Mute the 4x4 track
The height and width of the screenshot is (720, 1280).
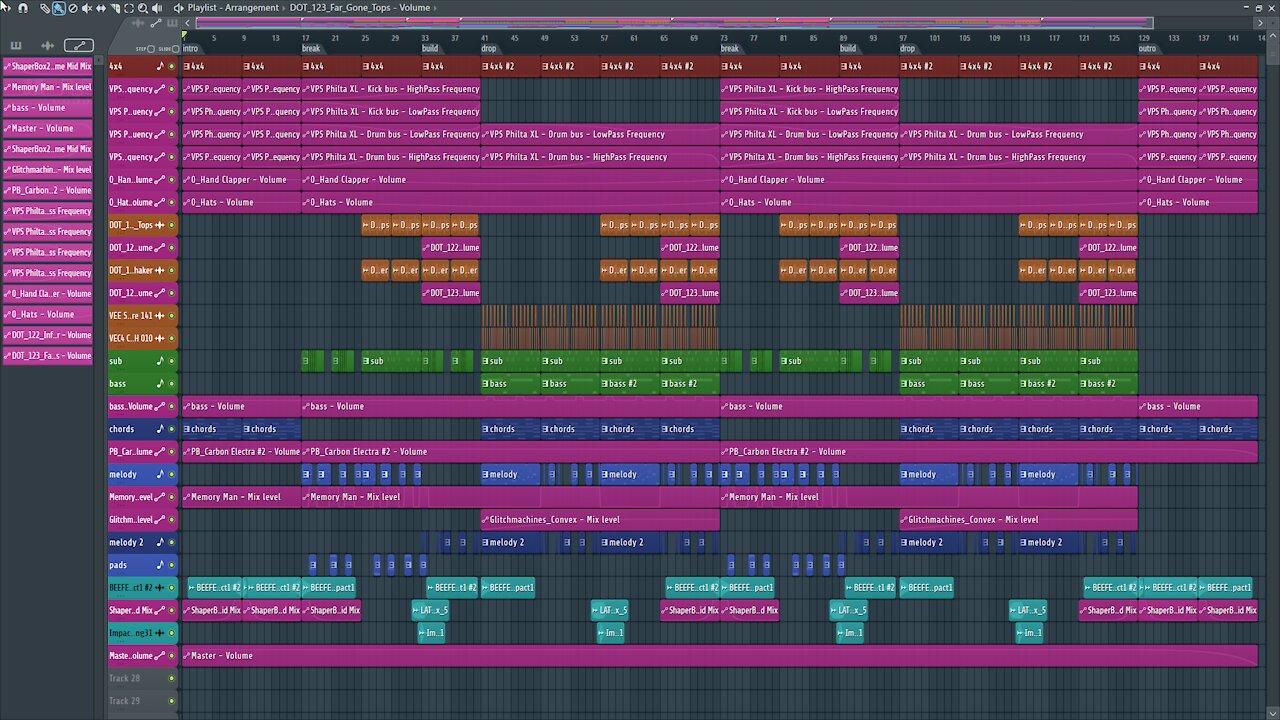pos(172,66)
